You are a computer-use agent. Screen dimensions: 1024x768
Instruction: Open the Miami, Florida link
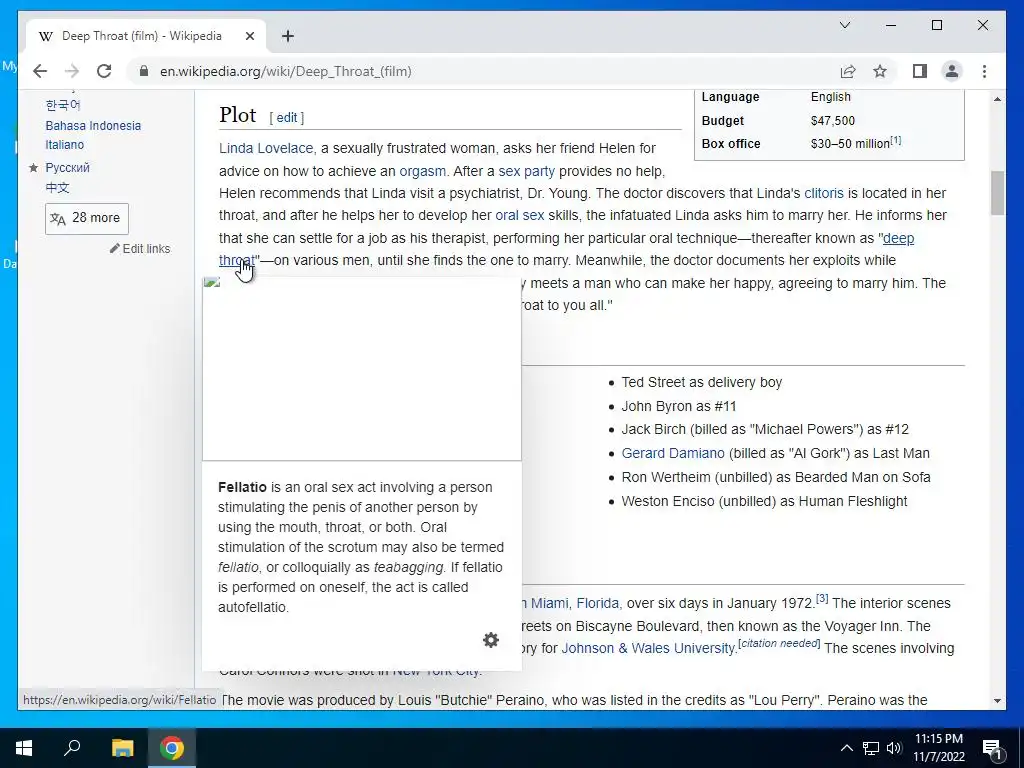[575, 603]
